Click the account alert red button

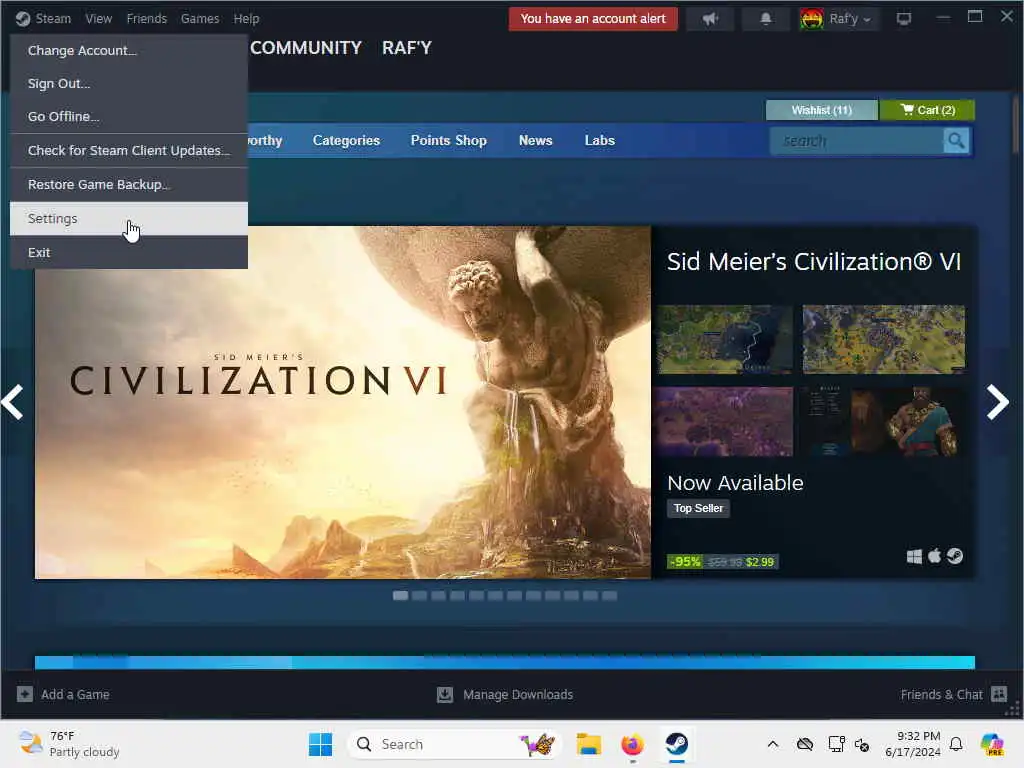593,19
